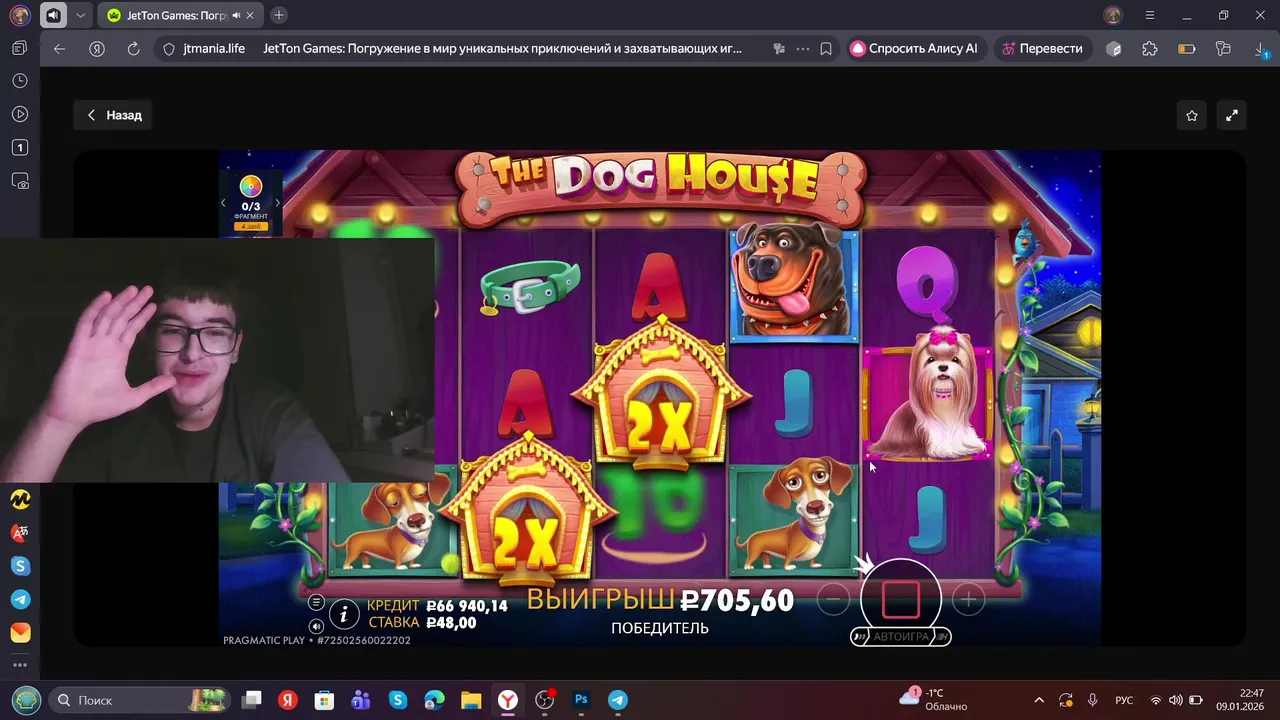This screenshot has height=720, width=1280.
Task: Open Photoshop from the taskbar
Action: coord(581,700)
